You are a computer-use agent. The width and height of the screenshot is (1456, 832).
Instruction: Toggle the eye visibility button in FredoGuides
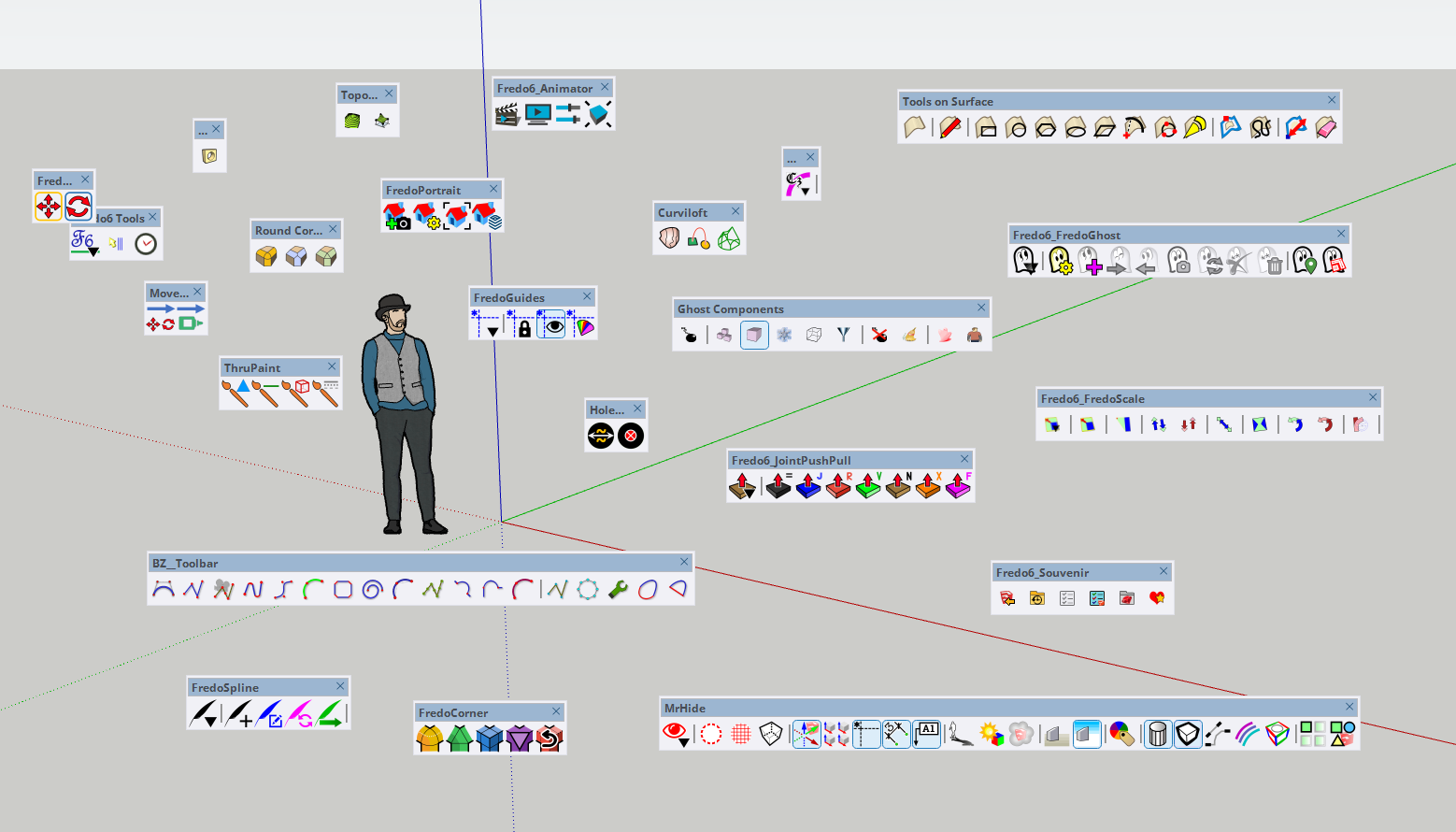point(554,325)
